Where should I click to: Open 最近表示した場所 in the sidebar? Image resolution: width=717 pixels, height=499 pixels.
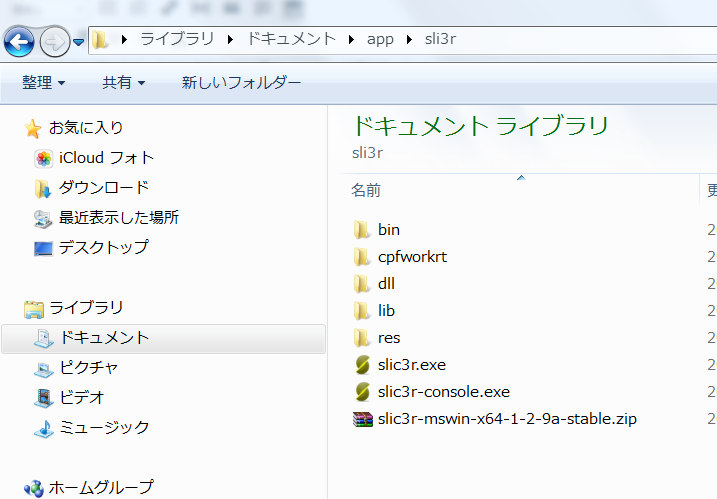(x=119, y=218)
